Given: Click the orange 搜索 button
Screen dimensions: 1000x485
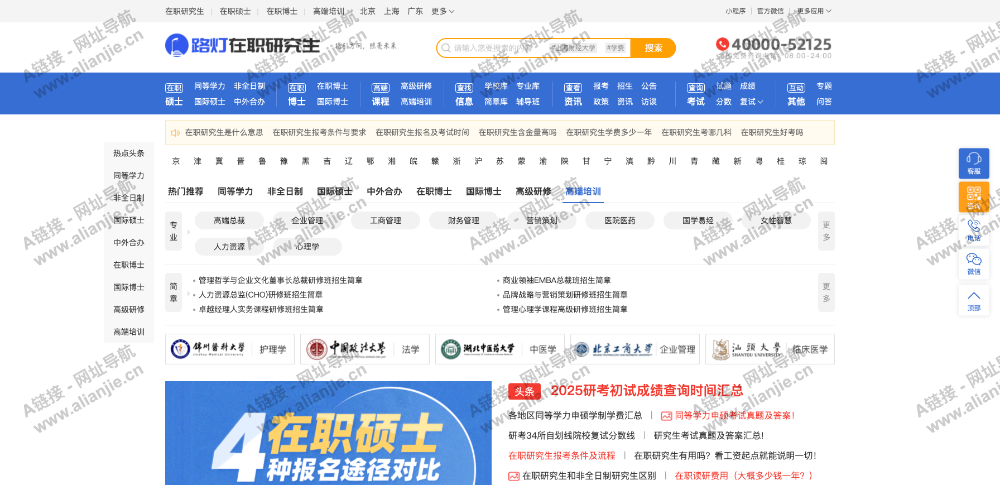Looking at the screenshot, I should coord(653,48).
